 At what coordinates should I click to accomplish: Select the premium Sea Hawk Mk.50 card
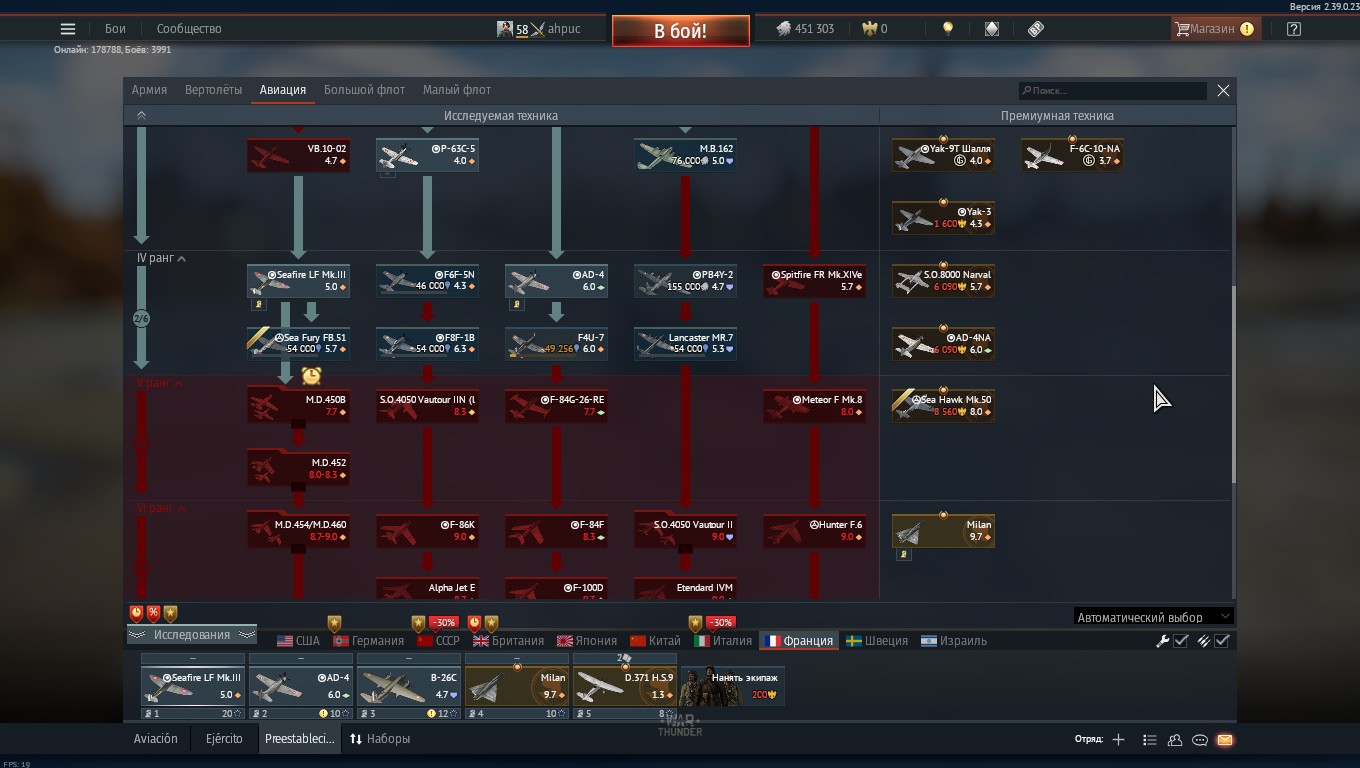[x=943, y=406]
